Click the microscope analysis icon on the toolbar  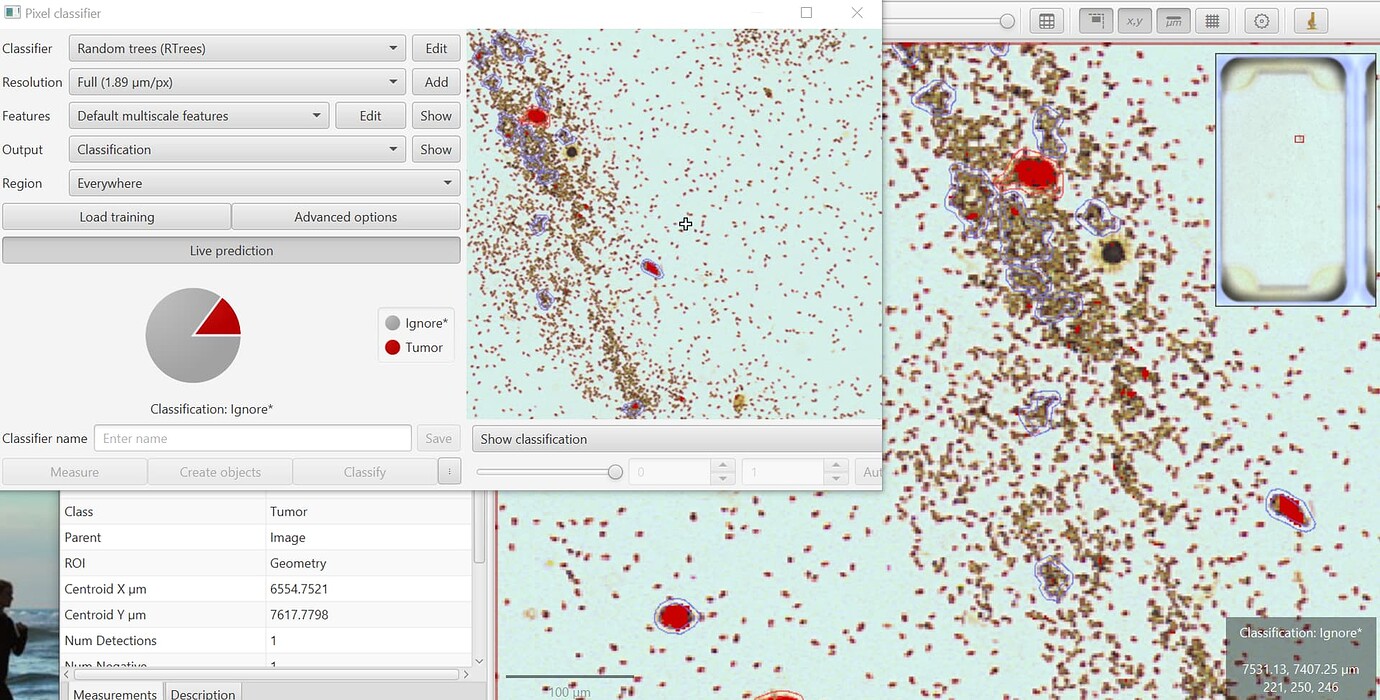click(x=1310, y=20)
